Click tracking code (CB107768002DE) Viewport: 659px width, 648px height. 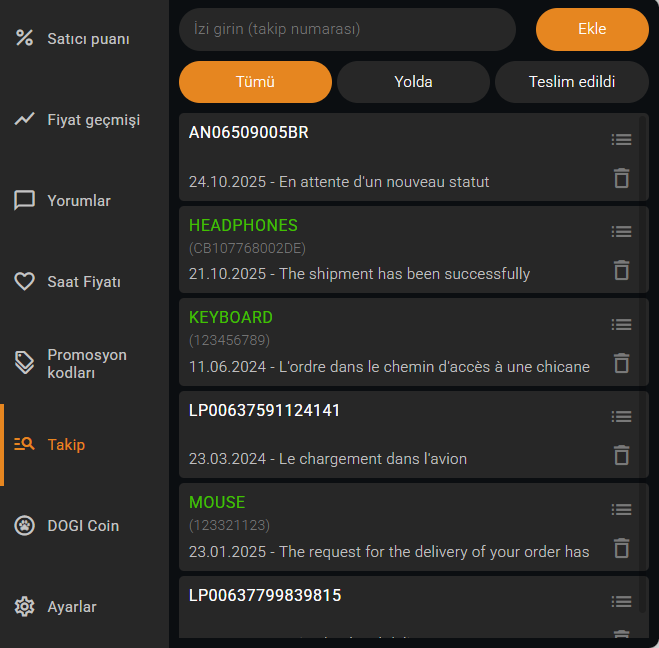(x=247, y=248)
